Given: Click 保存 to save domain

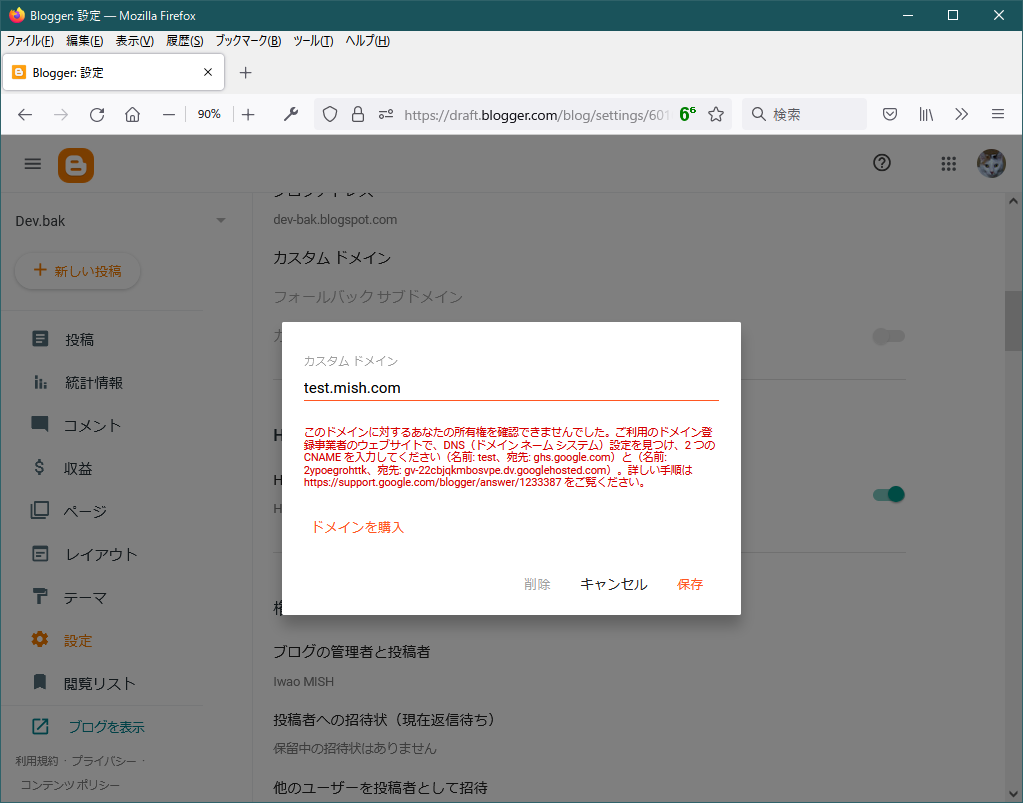Looking at the screenshot, I should [x=690, y=584].
